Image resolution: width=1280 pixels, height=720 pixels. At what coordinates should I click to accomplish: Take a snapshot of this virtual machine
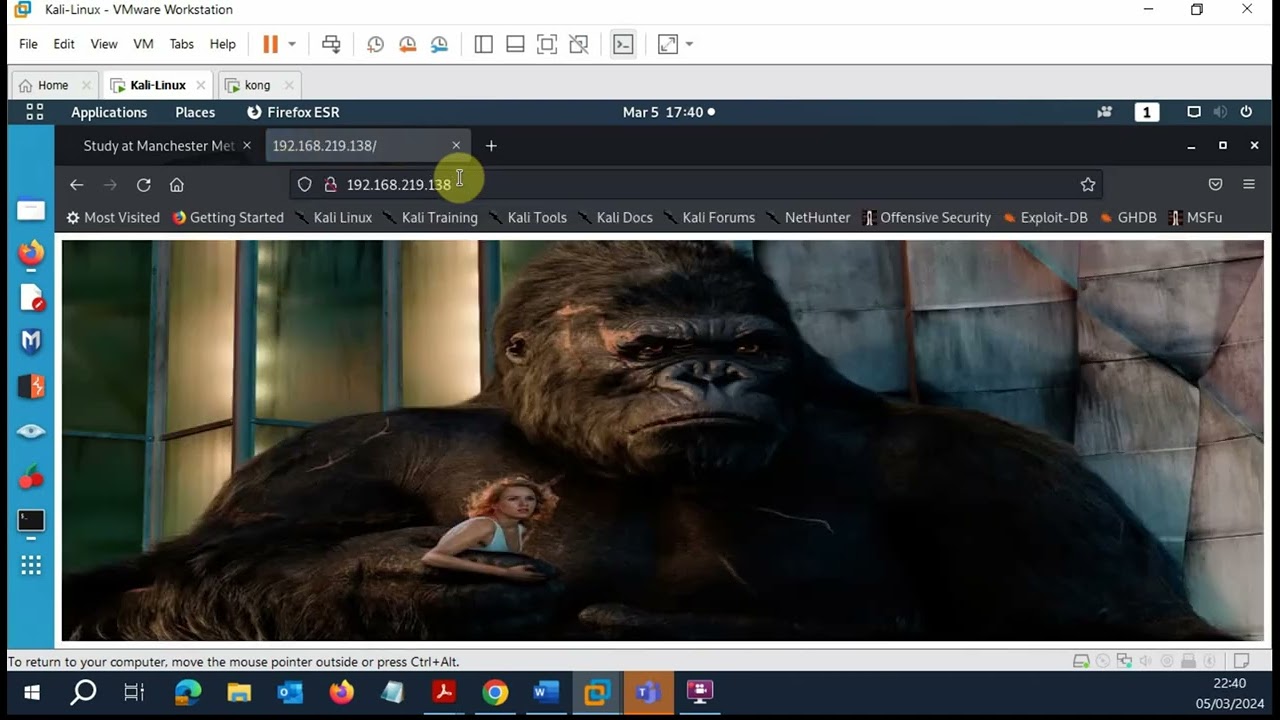375,44
